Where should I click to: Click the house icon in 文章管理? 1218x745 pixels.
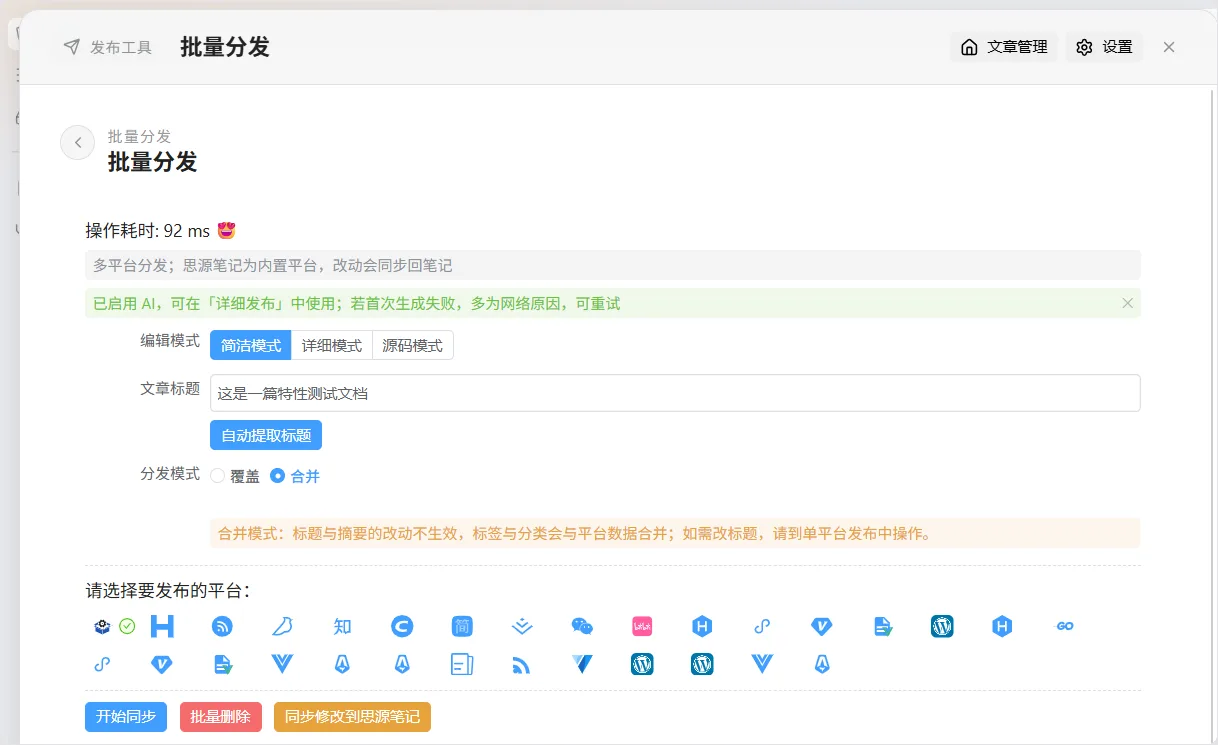(x=969, y=47)
